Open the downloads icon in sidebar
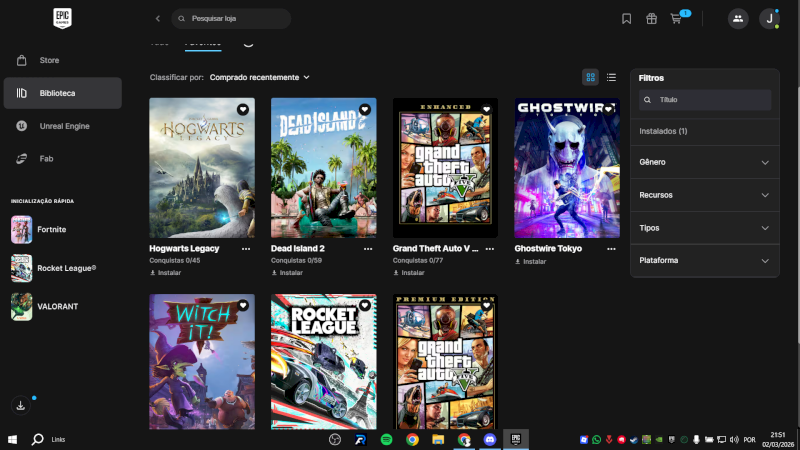 pos(21,405)
